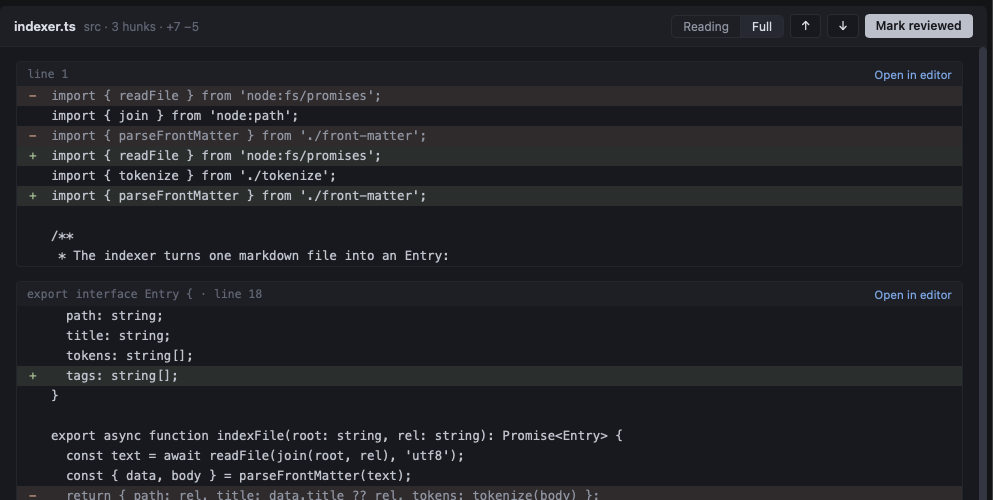Click the 'const text = await readFile' line
Image resolution: width=993 pixels, height=500 pixels.
coord(489,456)
